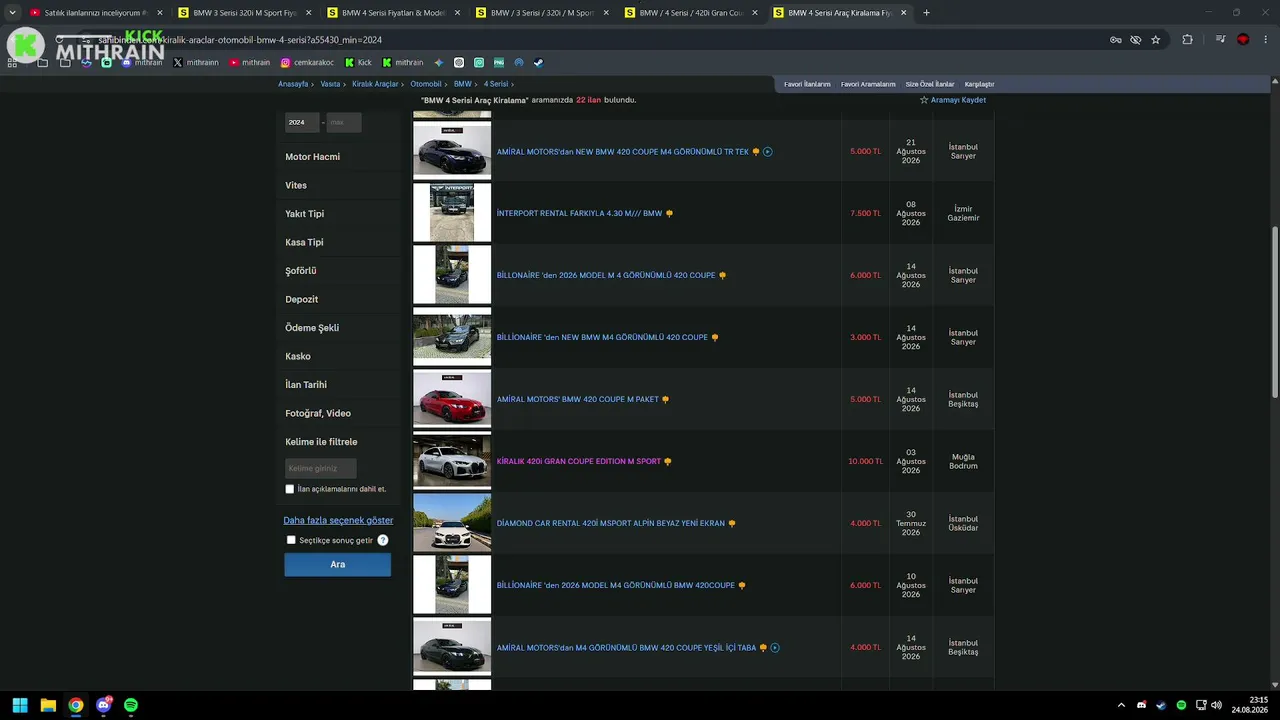Expand the Vites filter
Screen dimensions: 1280x720
(x=338, y=185)
